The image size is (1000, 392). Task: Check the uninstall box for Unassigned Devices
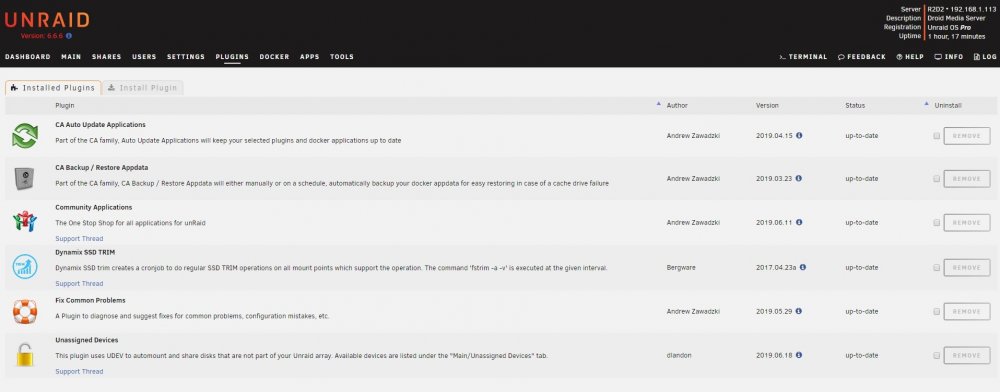(x=936, y=355)
